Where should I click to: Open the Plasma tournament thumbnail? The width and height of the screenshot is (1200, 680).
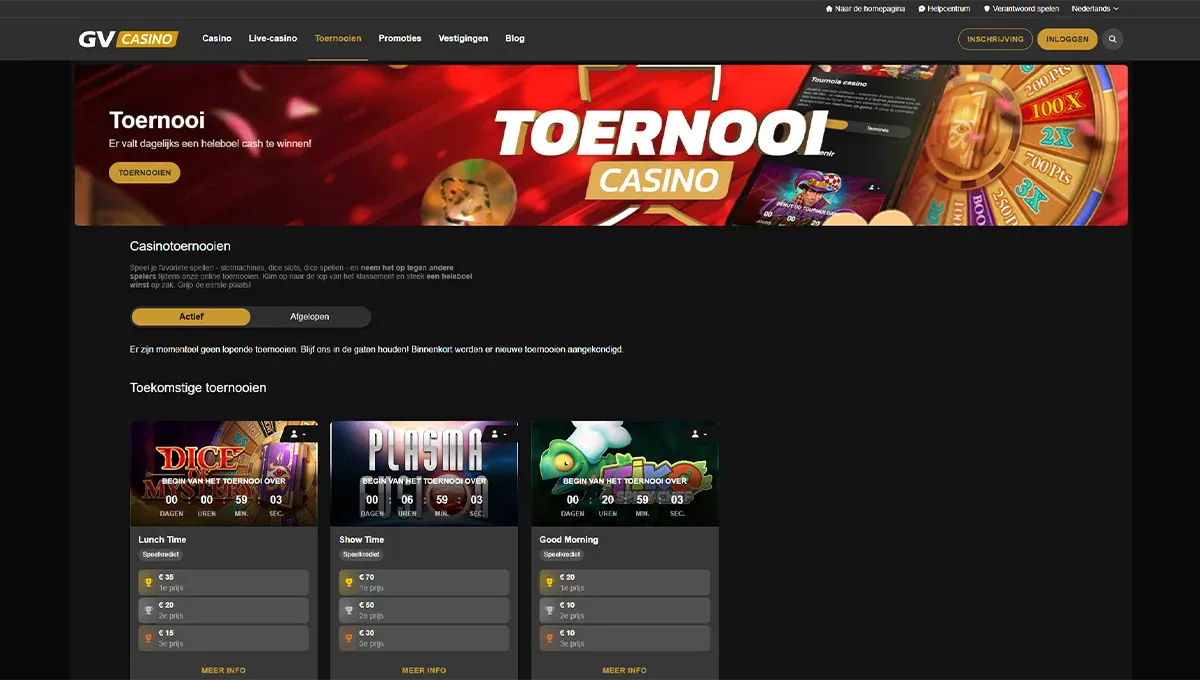[424, 474]
